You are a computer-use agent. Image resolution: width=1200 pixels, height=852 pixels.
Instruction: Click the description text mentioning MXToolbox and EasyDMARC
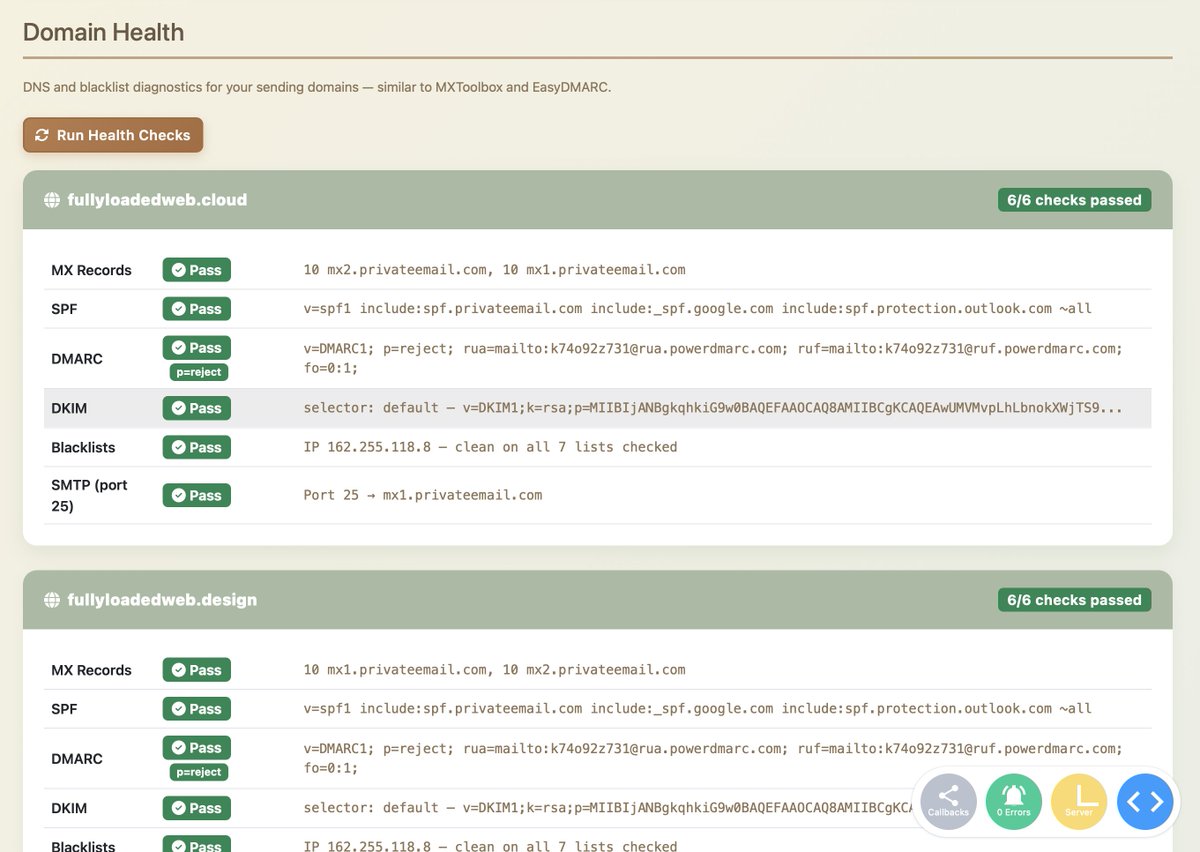click(x=317, y=87)
